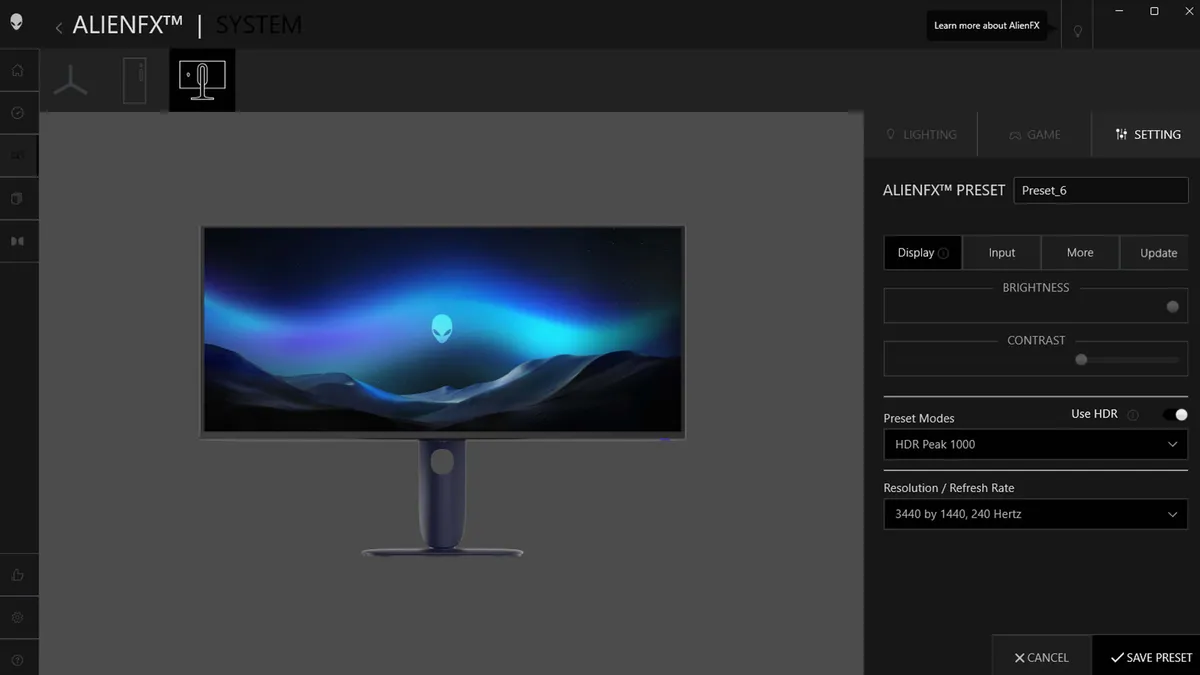Image resolution: width=1200 pixels, height=675 pixels.
Task: Open feedback via the thumbs-up icon
Action: click(x=18, y=575)
